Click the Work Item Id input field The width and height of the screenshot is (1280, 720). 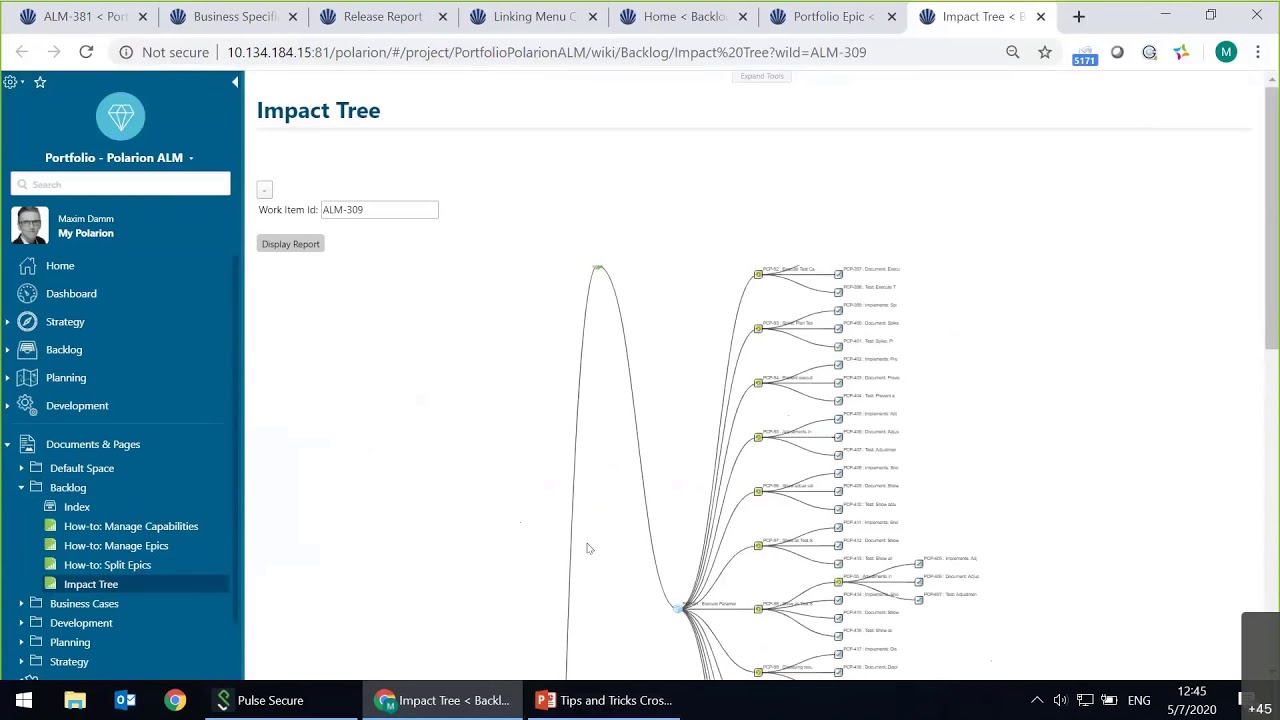[x=379, y=210]
